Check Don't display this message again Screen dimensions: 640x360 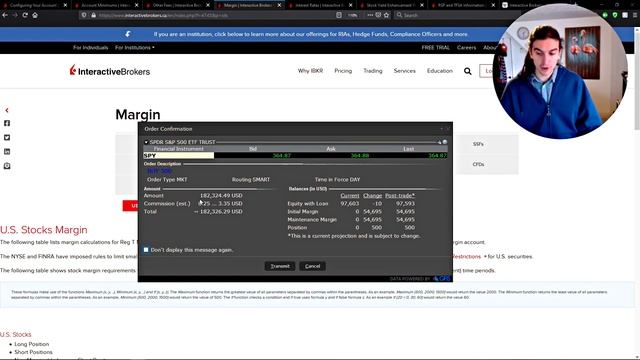[x=146, y=249]
